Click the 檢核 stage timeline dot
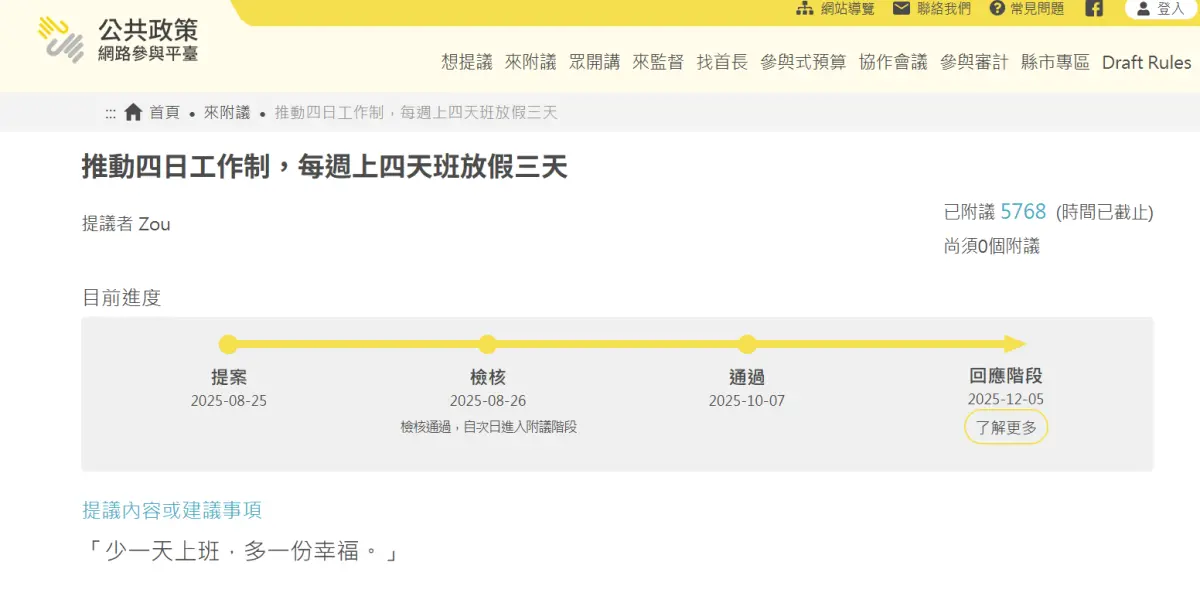This screenshot has width=1200, height=613. click(x=487, y=345)
